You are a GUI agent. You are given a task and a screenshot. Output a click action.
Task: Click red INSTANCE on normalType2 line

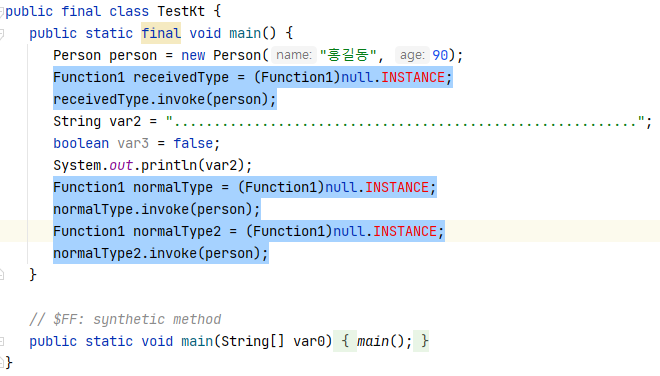pos(405,232)
